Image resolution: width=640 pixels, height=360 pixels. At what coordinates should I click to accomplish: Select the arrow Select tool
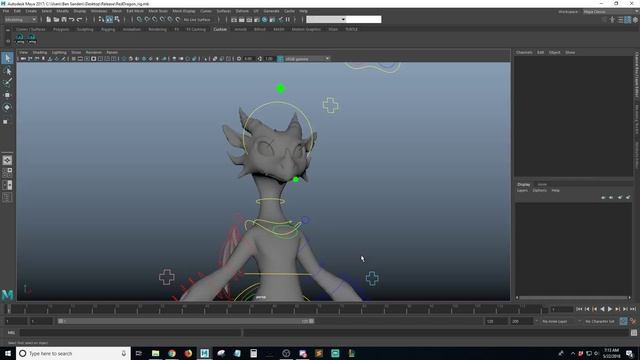[7, 58]
